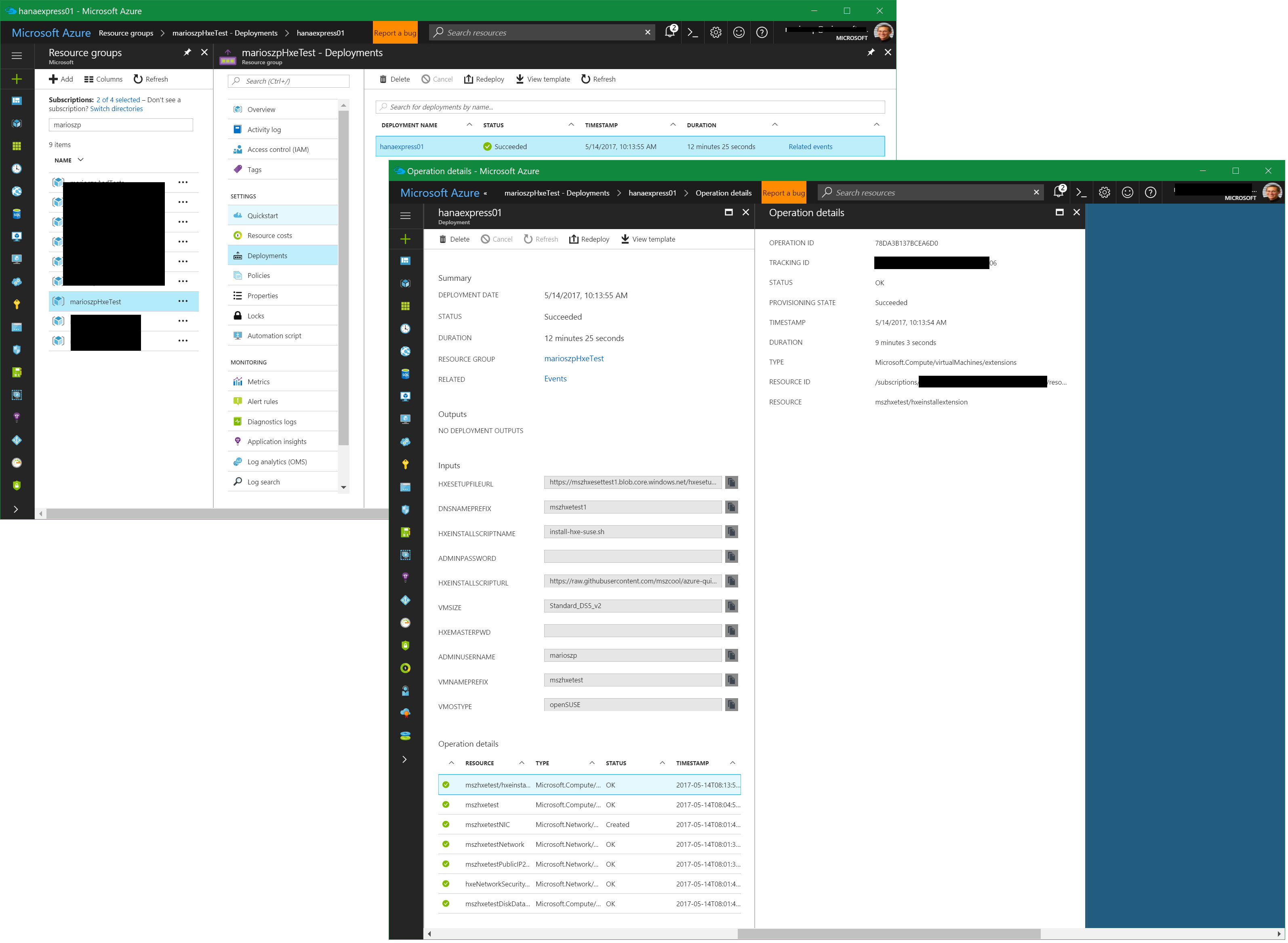This screenshot has height=943, width=1288.
Task: Pin the Resource groups blade
Action: pos(187,53)
